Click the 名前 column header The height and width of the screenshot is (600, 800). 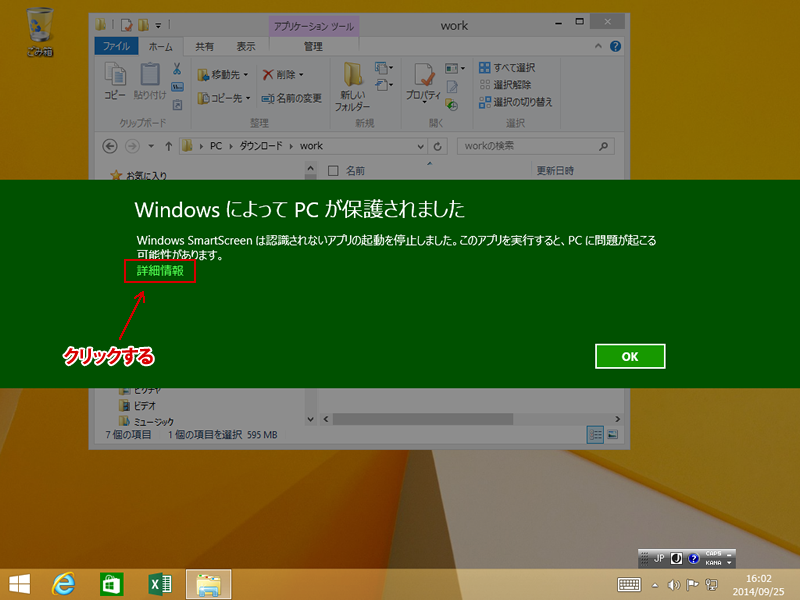pos(355,171)
